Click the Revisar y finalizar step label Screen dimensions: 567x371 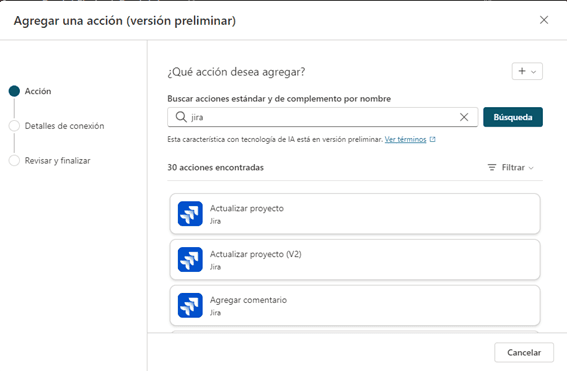[x=57, y=161]
